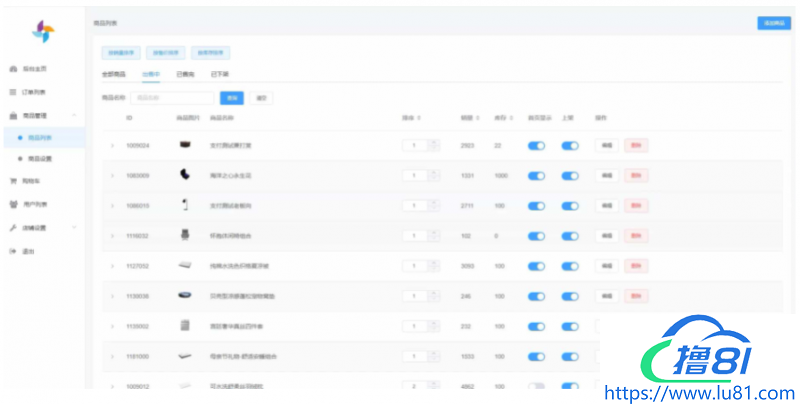The width and height of the screenshot is (800, 404).
Task: Click the product name search input field
Action: click(x=171, y=98)
